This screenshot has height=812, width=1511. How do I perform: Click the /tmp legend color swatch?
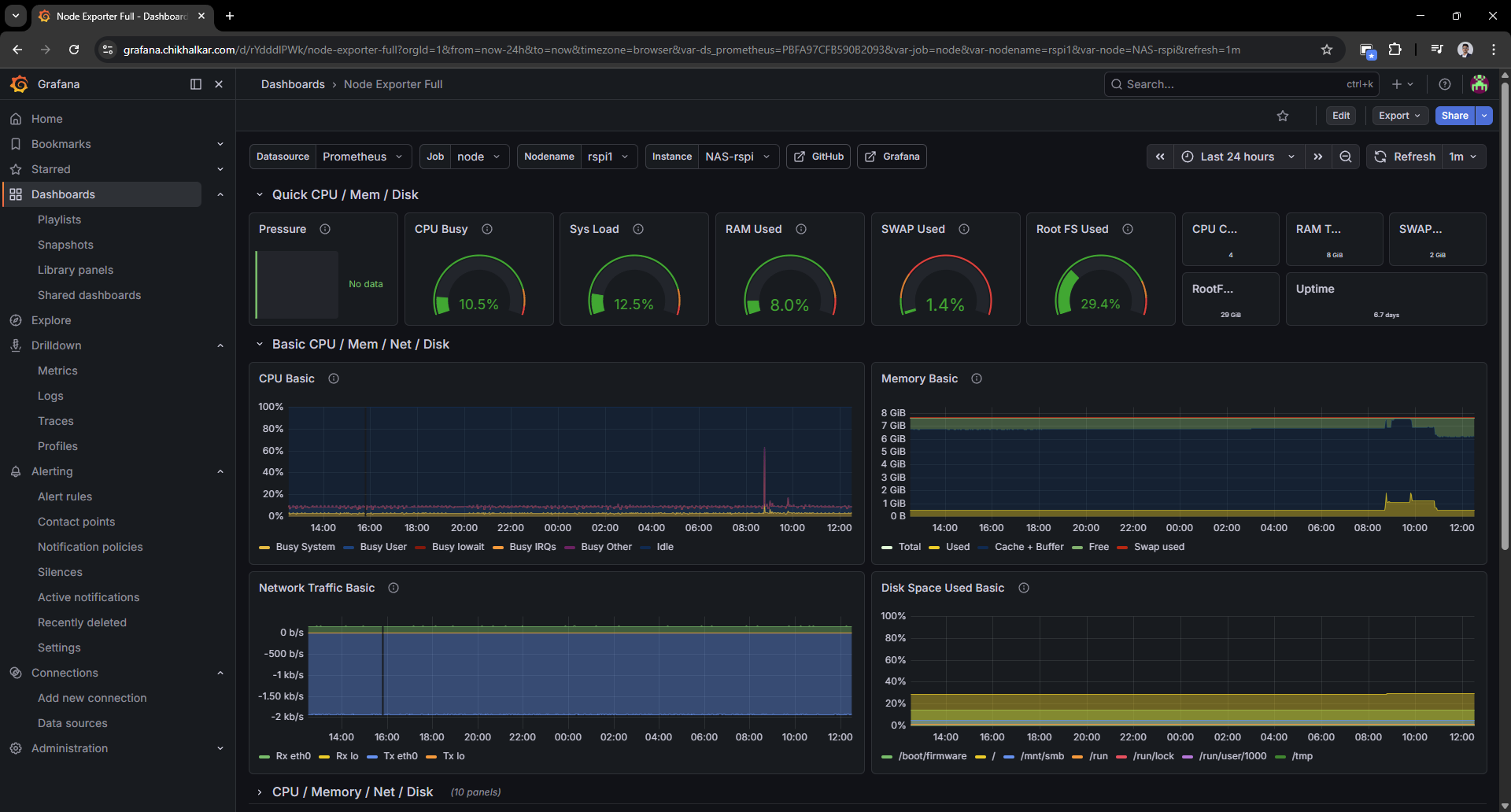point(1281,756)
